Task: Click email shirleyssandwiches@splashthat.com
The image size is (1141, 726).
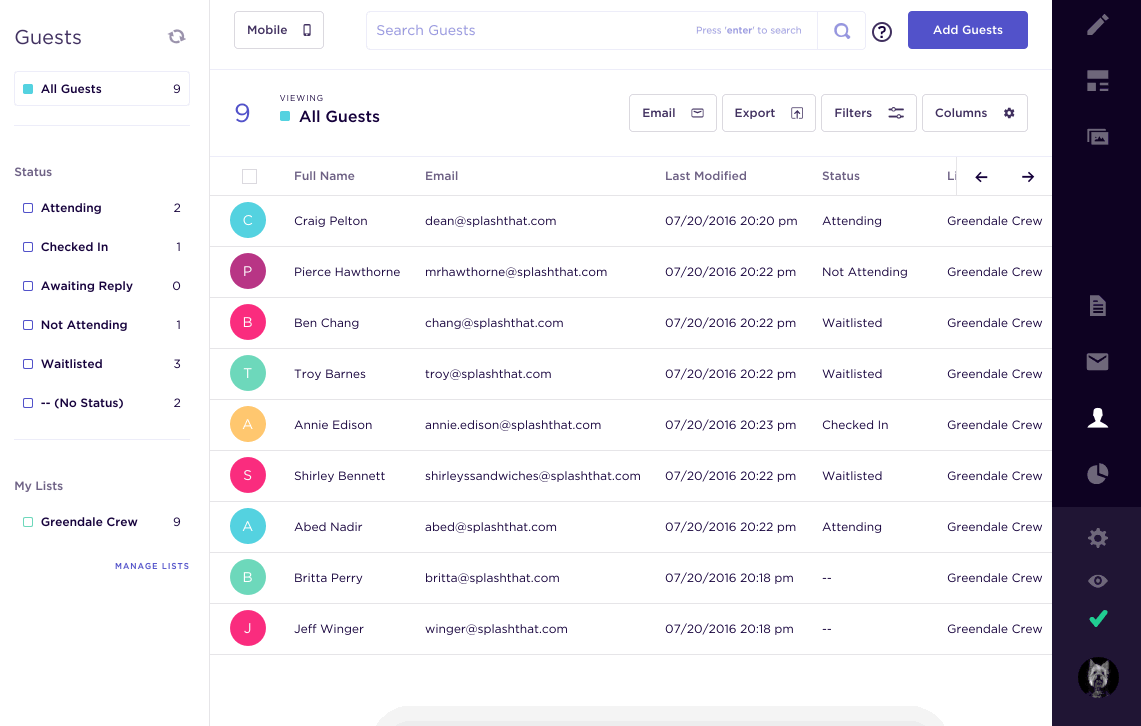Action: 533,476
